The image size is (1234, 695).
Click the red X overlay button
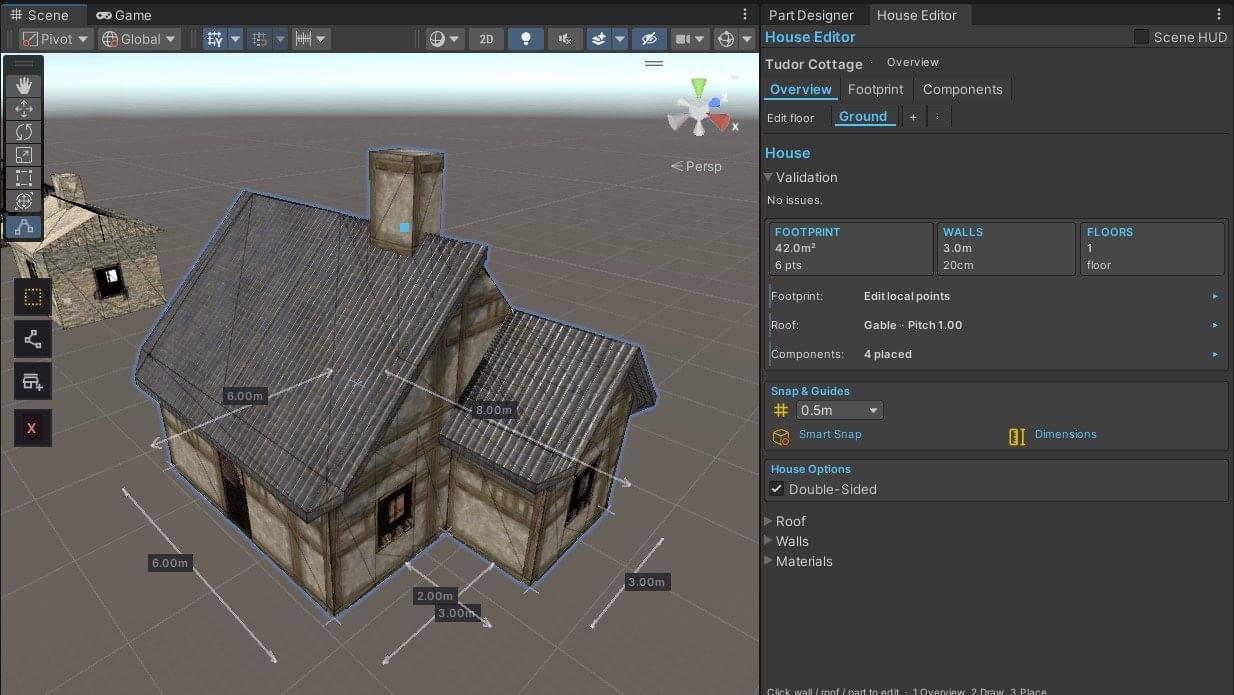(x=32, y=428)
